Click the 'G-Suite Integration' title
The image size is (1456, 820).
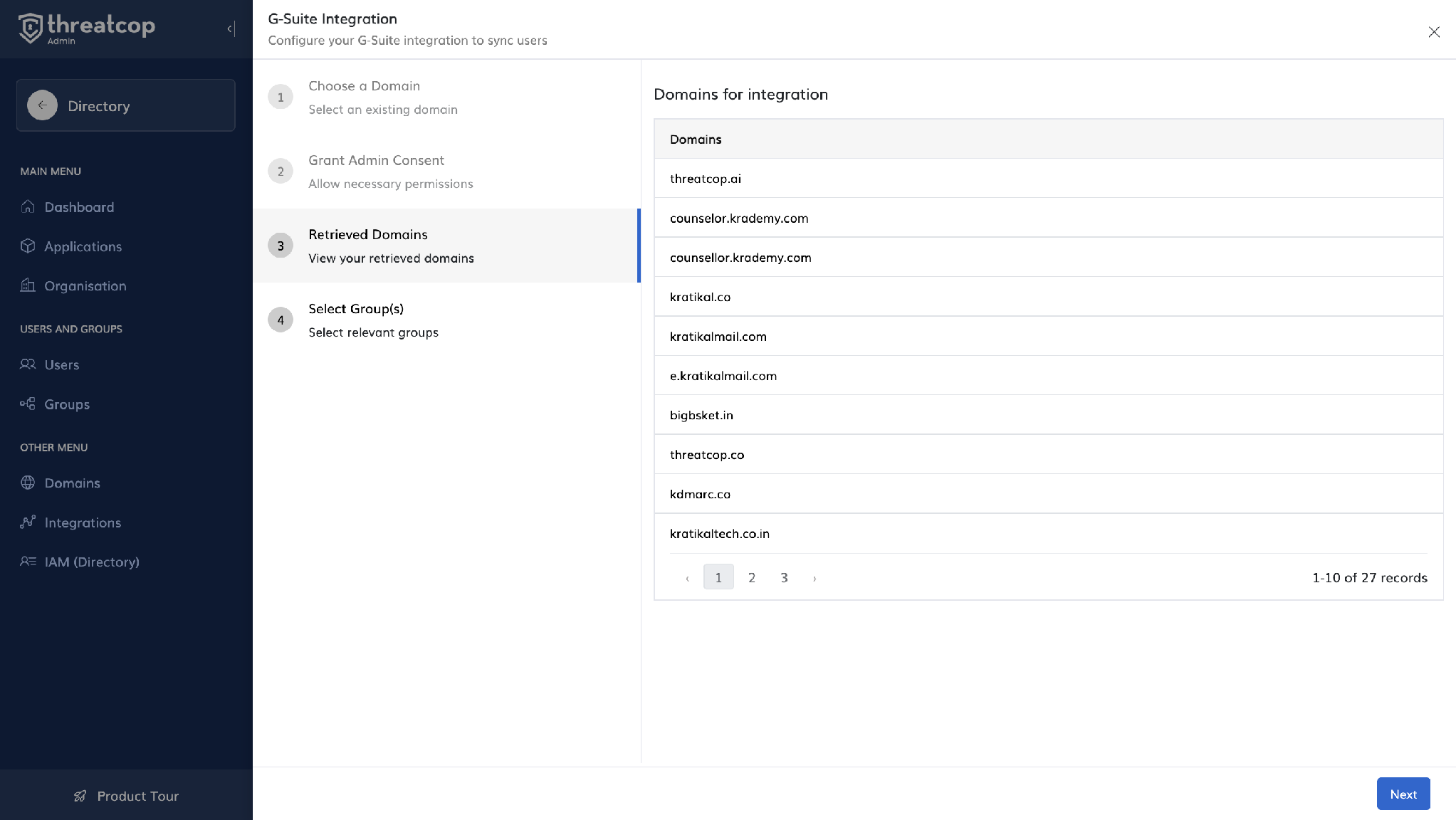tap(332, 19)
